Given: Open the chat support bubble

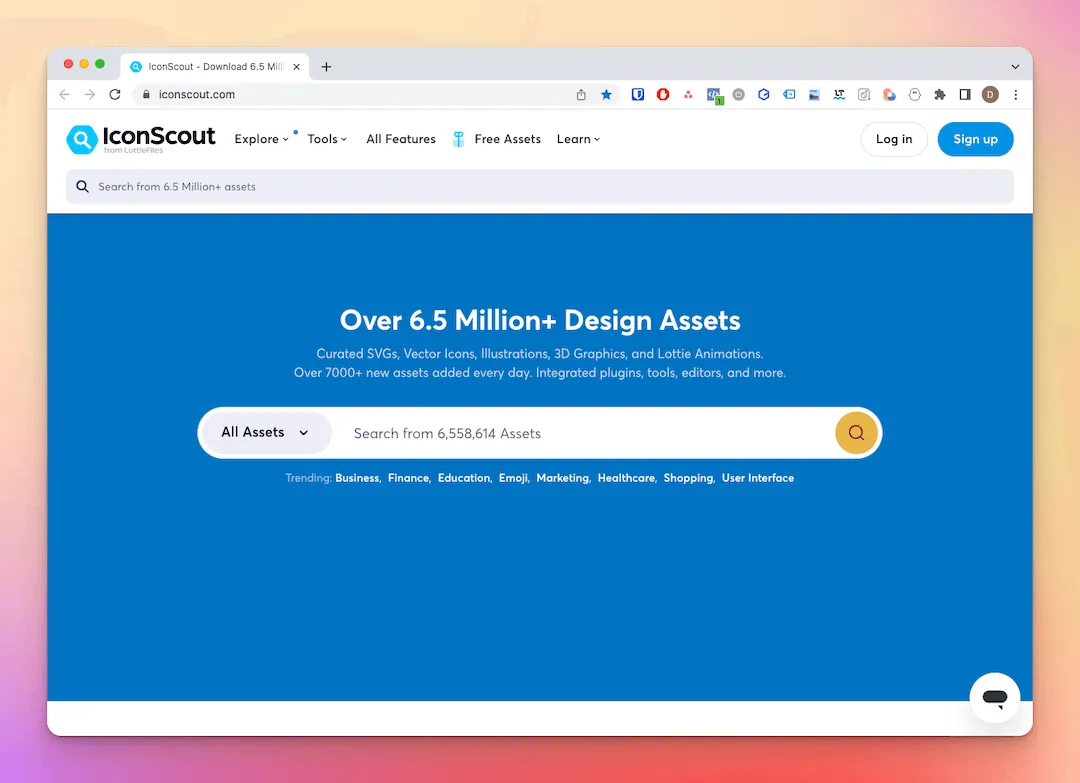Looking at the screenshot, I should pyautogui.click(x=995, y=698).
